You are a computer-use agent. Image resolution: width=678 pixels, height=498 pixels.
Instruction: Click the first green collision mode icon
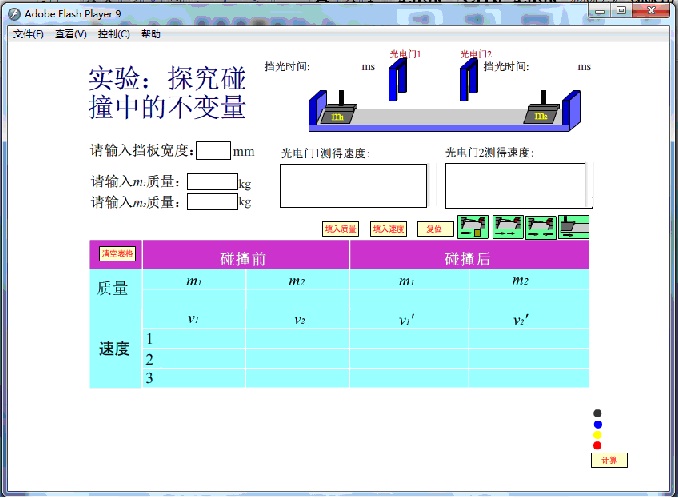472,227
